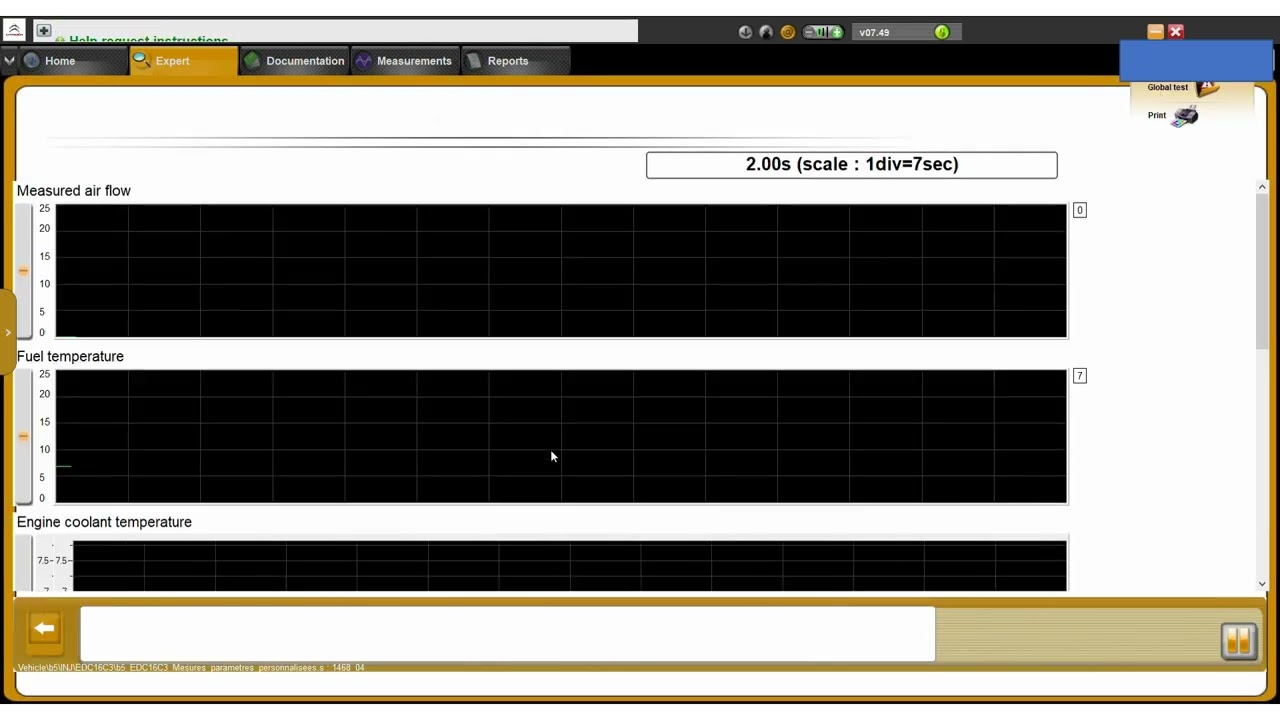Click the user profile icon in top bar
Image resolution: width=1280 pixels, height=720 pixels.
[766, 32]
